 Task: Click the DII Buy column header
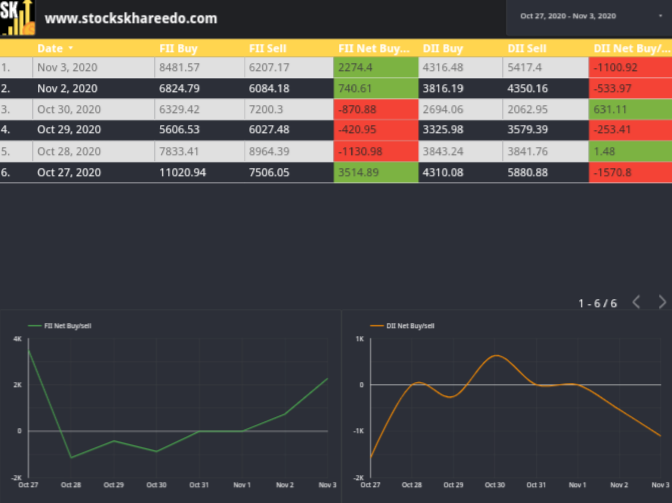pos(443,48)
